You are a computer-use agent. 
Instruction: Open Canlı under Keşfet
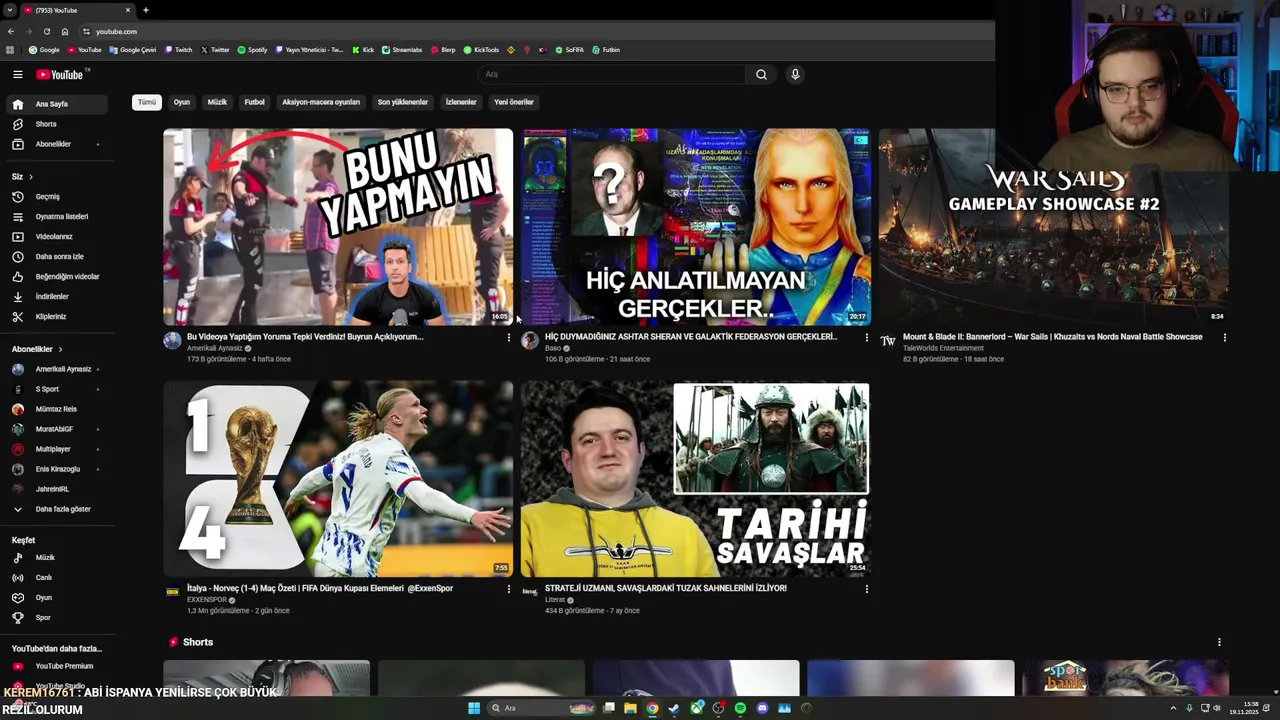56,578
